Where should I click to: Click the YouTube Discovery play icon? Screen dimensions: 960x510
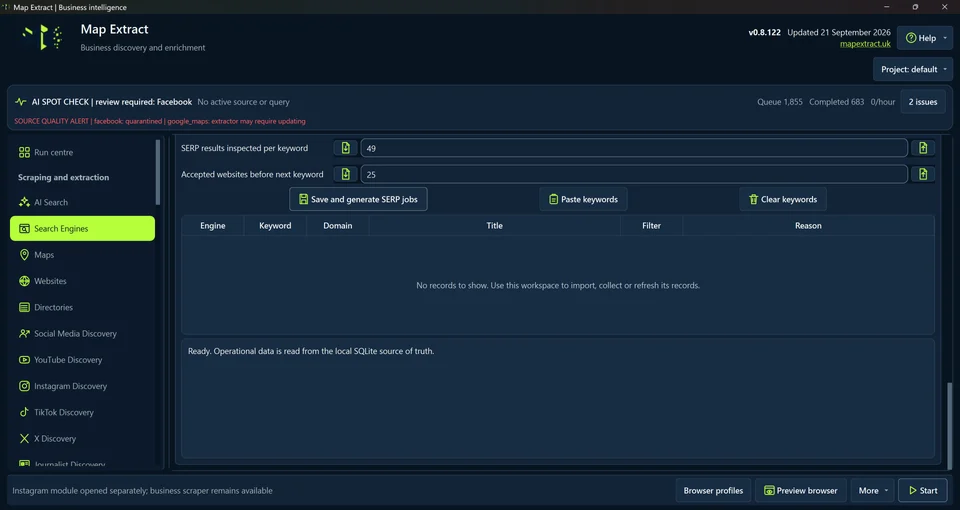click(24, 360)
